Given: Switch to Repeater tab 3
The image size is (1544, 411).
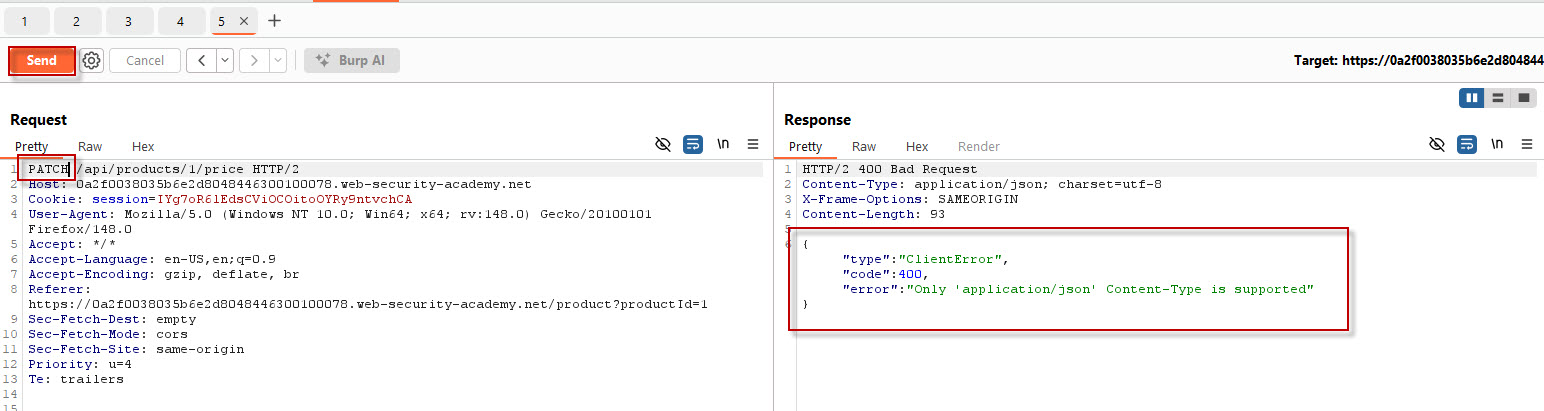Looking at the screenshot, I should pos(127,21).
